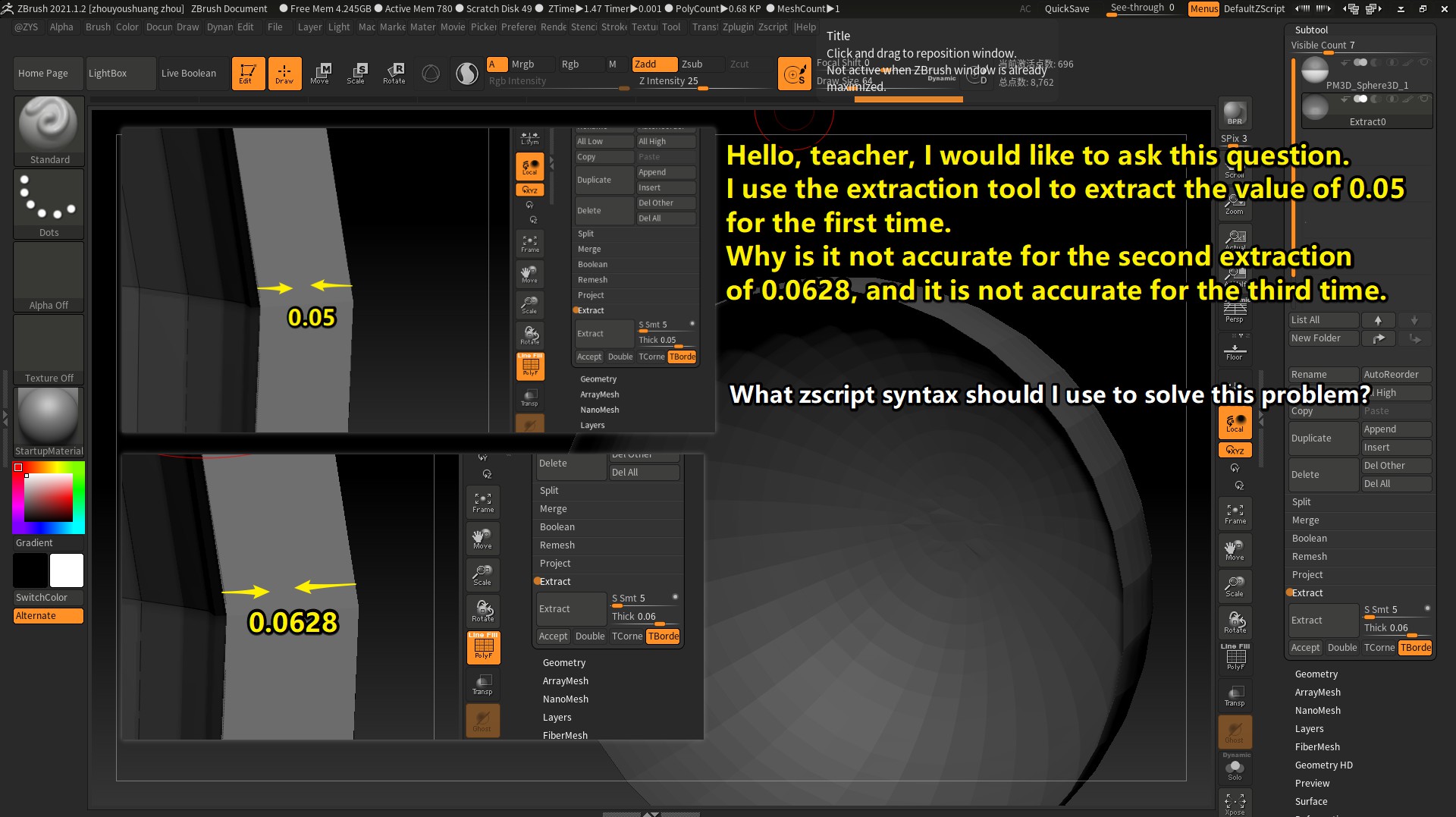Expand the Geometry HD section
This screenshot has width=1456, height=817.
click(1323, 765)
